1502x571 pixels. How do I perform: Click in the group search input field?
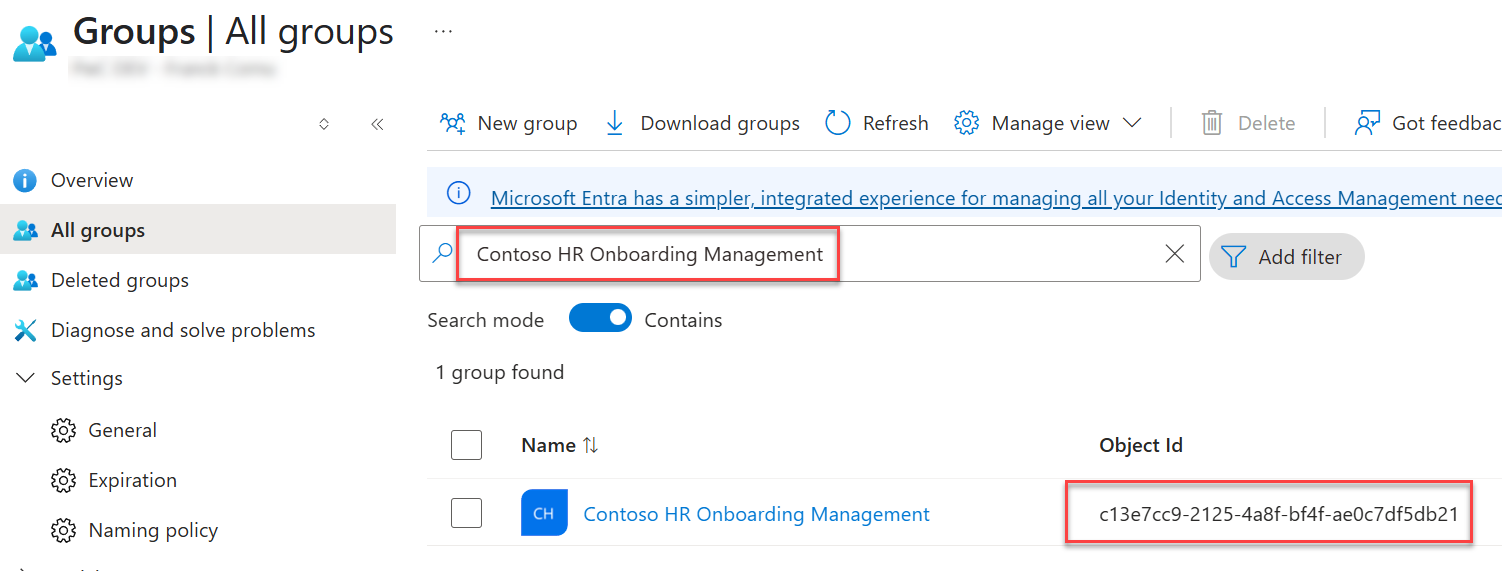(810, 254)
